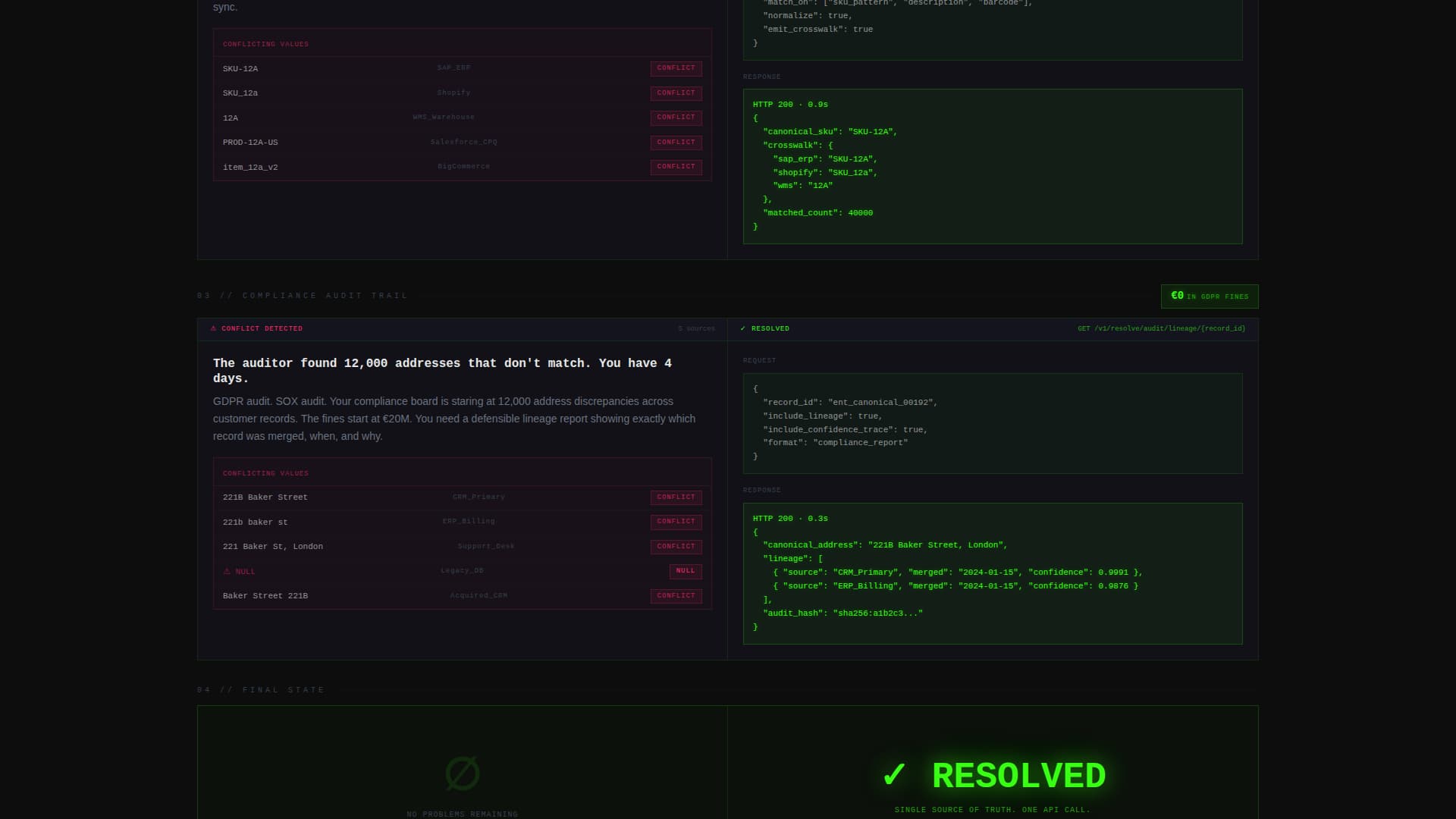This screenshot has height=819, width=1456.
Task: Click the checkmark icon beside RESOLVED header
Action: tap(743, 328)
